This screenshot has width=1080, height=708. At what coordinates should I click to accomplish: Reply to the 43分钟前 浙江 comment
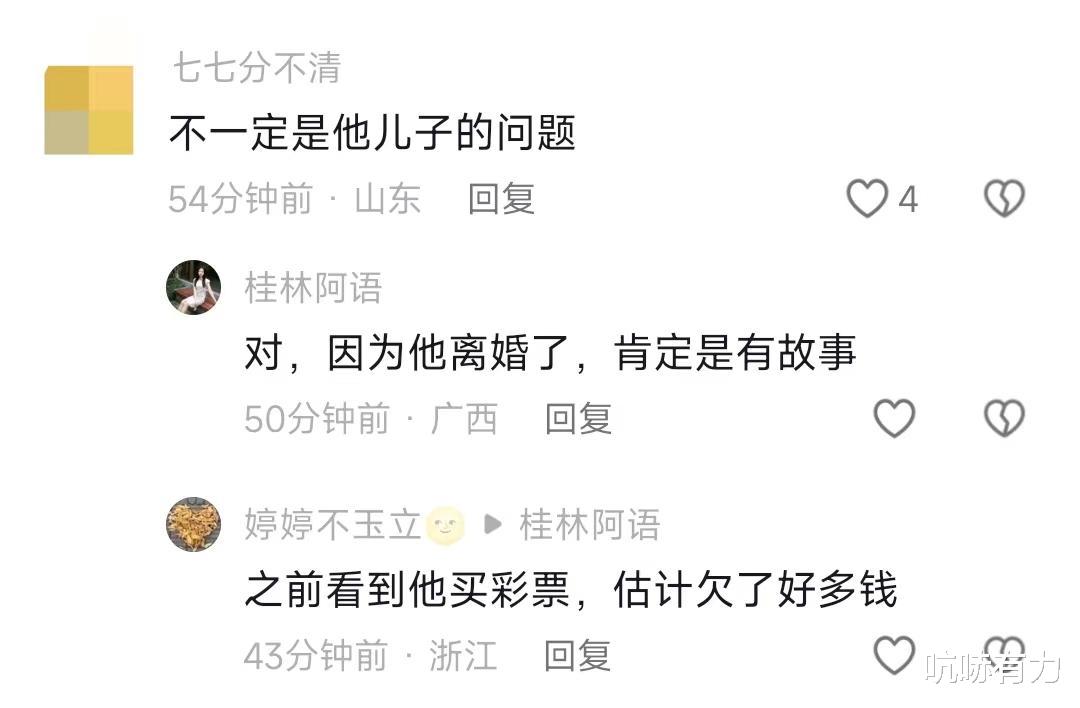[577, 656]
